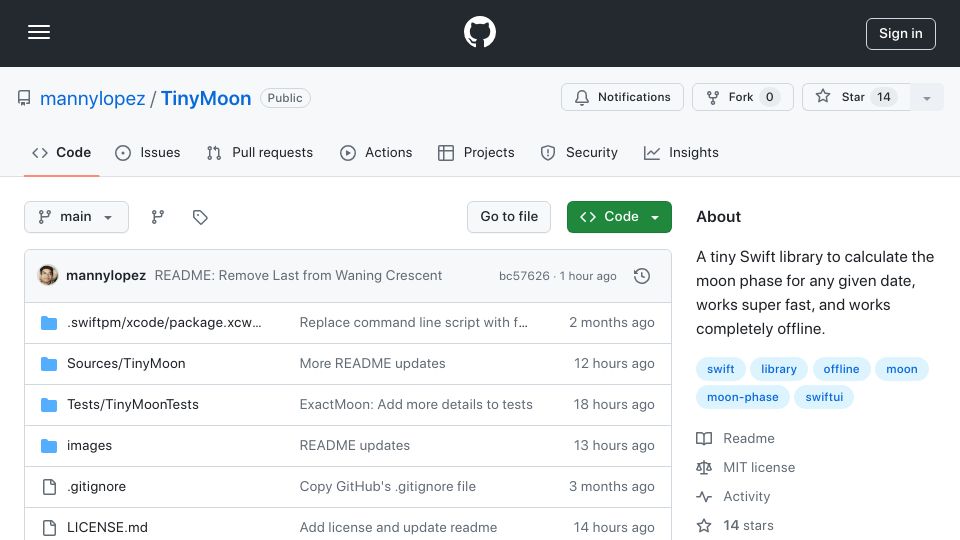
Task: Switch to the Code tab
Action: pos(61,152)
